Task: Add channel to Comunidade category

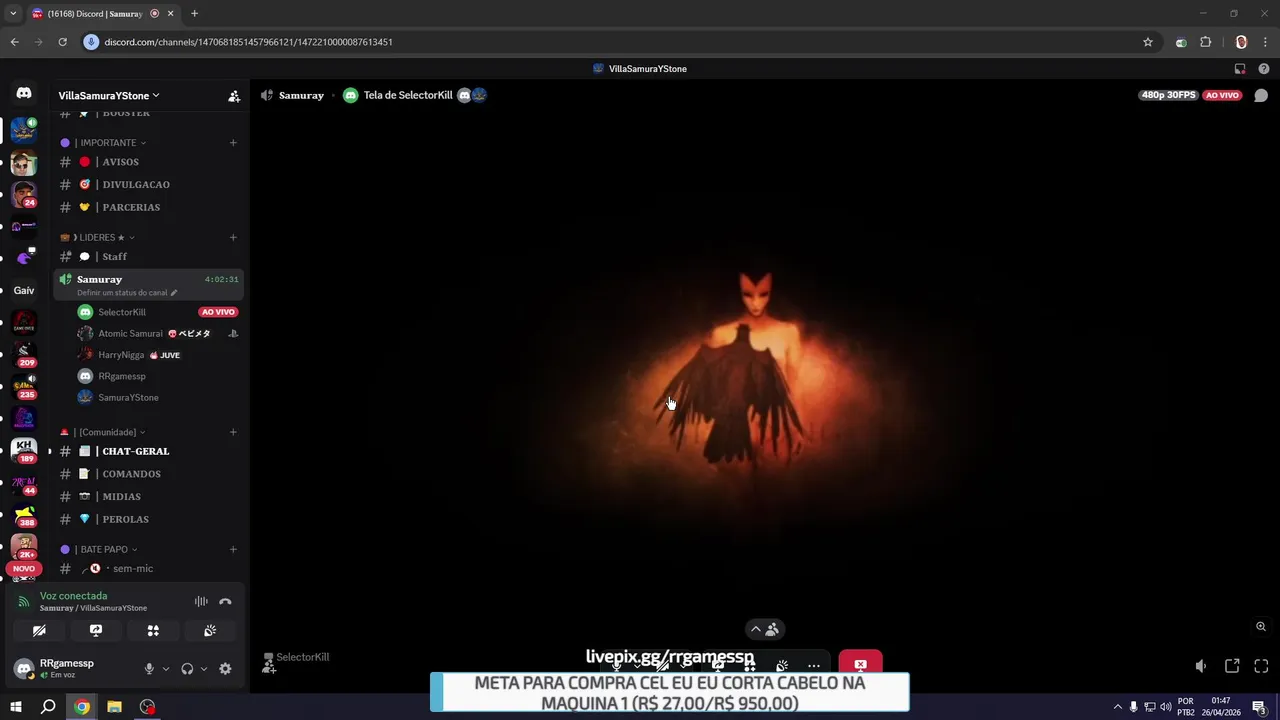Action: [233, 432]
